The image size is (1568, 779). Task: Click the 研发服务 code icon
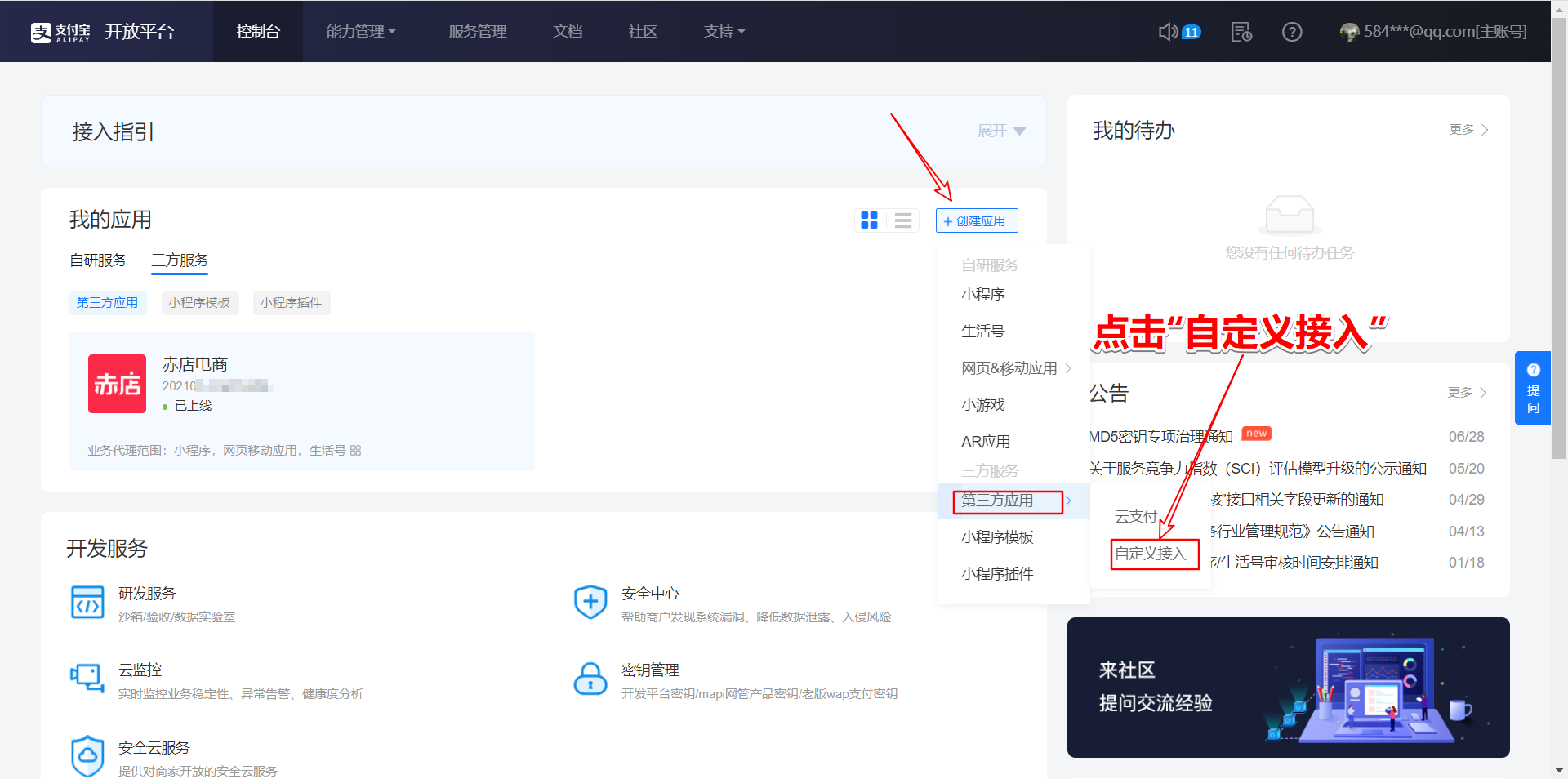[x=87, y=603]
